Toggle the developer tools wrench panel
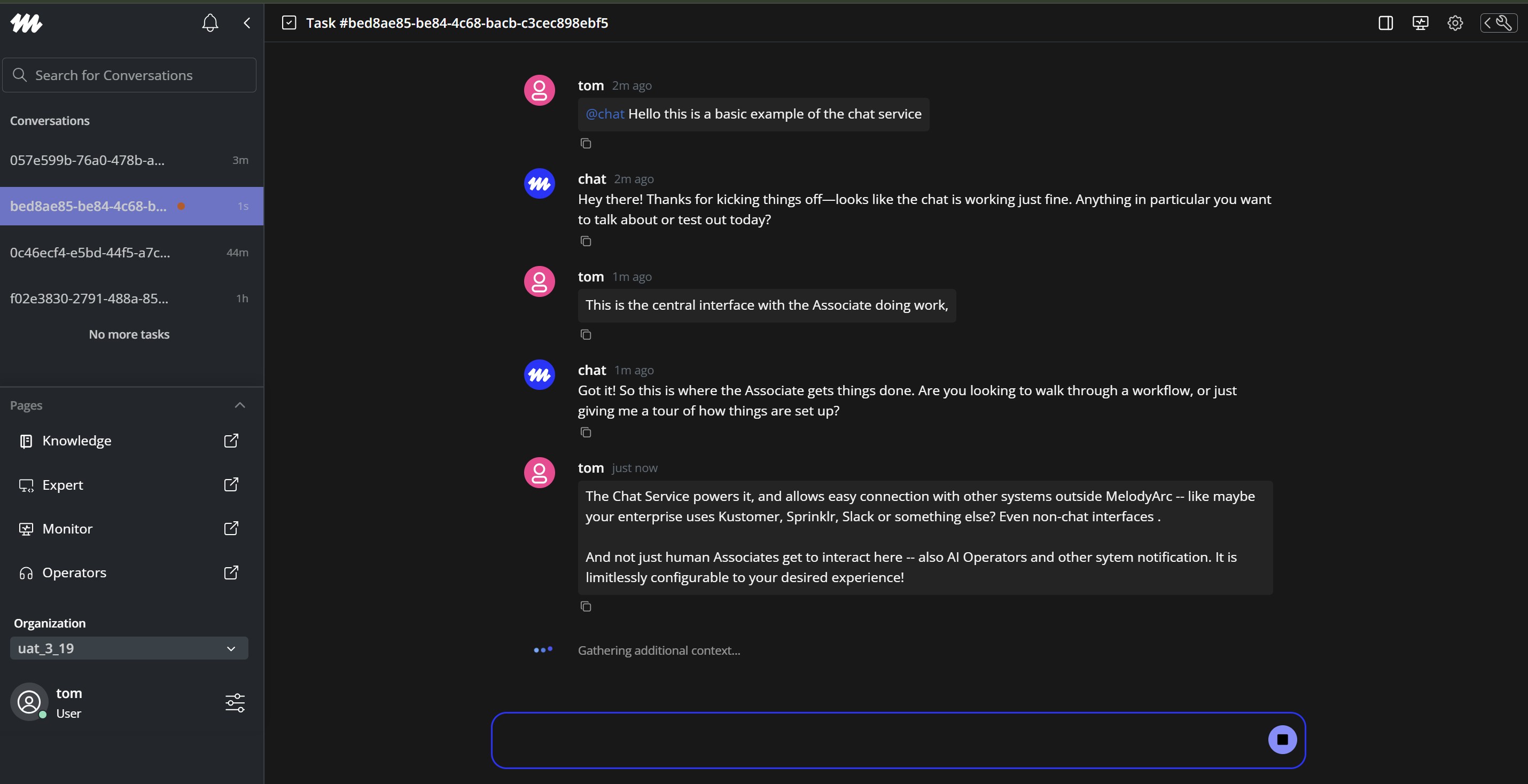 pos(1499,23)
